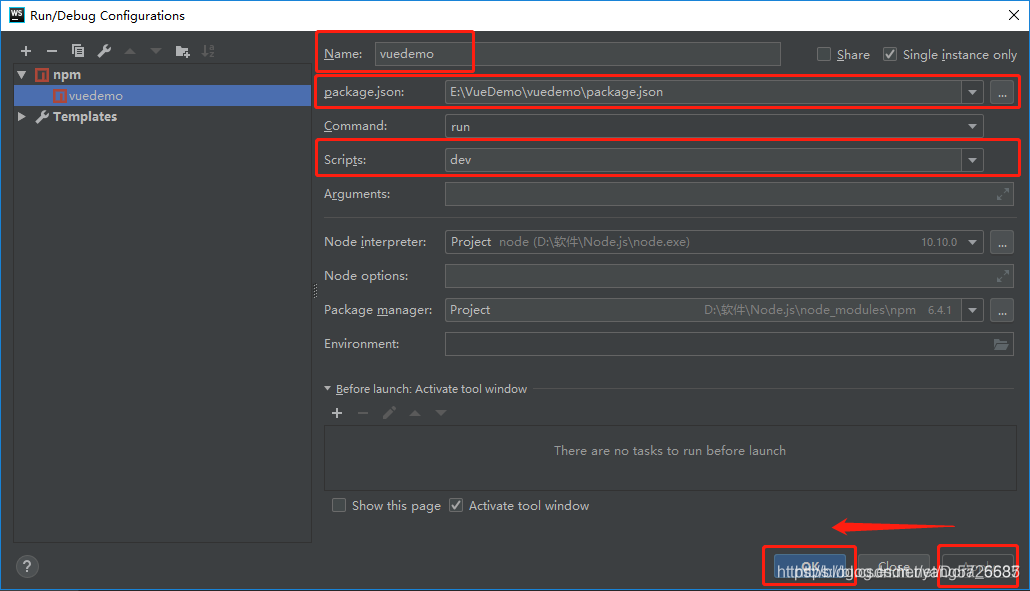
Task: Collapse the Before launch section
Action: click(x=328, y=389)
